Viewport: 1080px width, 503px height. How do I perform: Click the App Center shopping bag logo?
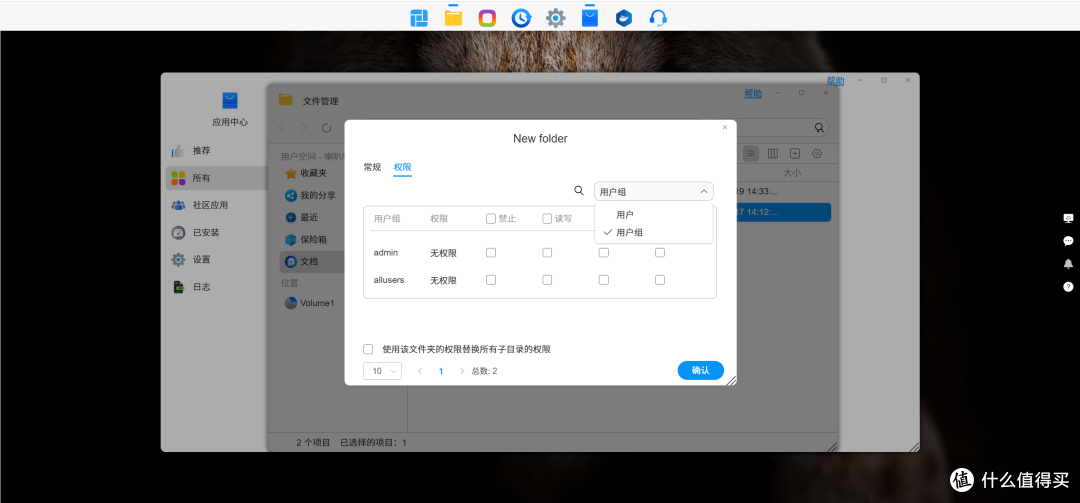coord(229,101)
